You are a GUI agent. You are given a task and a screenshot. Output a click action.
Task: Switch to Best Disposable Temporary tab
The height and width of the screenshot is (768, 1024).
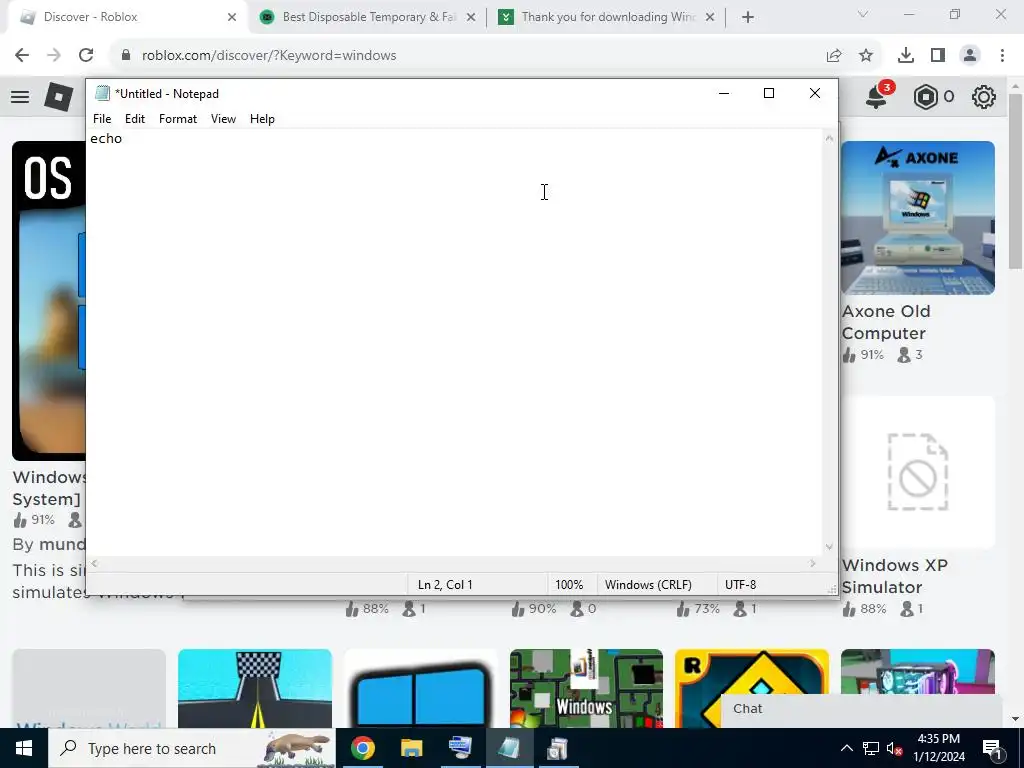coord(369,17)
